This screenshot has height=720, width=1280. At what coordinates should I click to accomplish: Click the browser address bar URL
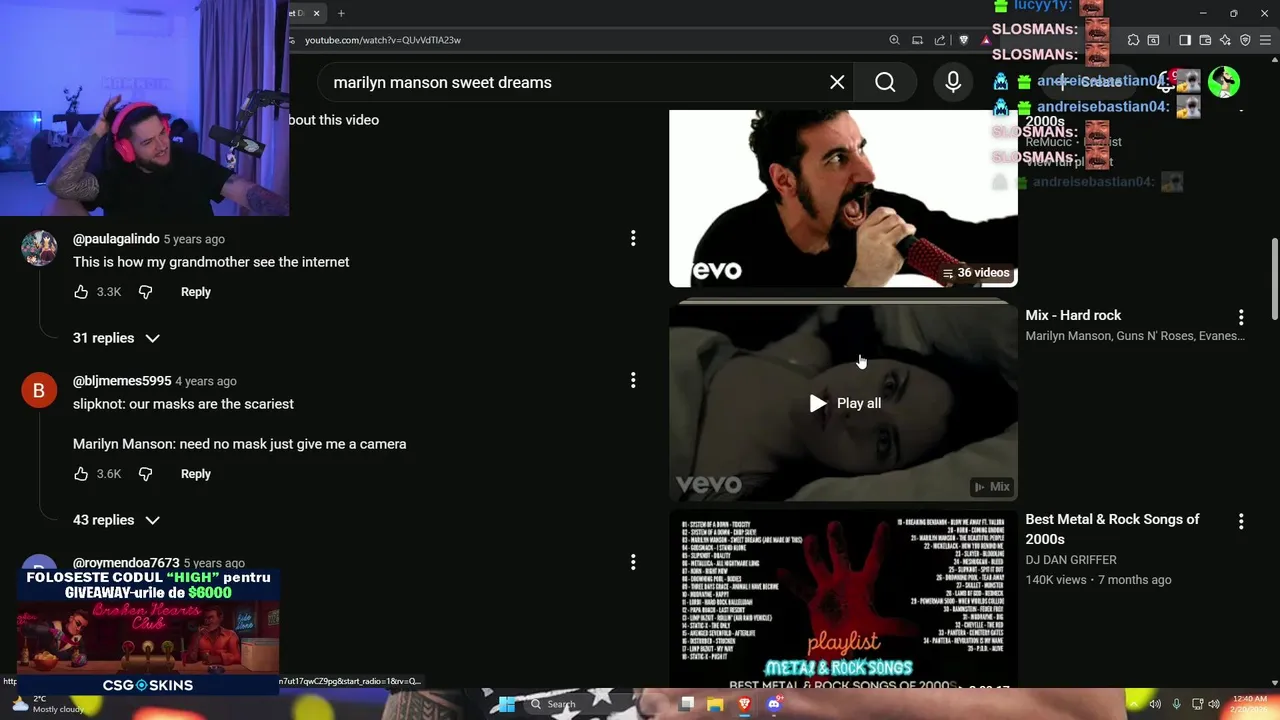[383, 40]
